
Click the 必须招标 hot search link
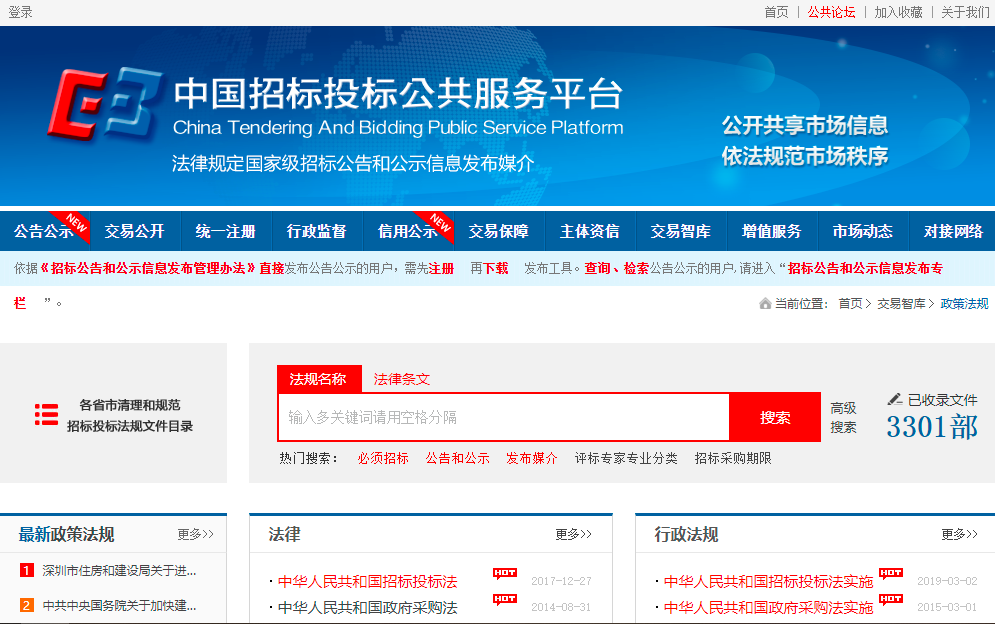coord(383,458)
